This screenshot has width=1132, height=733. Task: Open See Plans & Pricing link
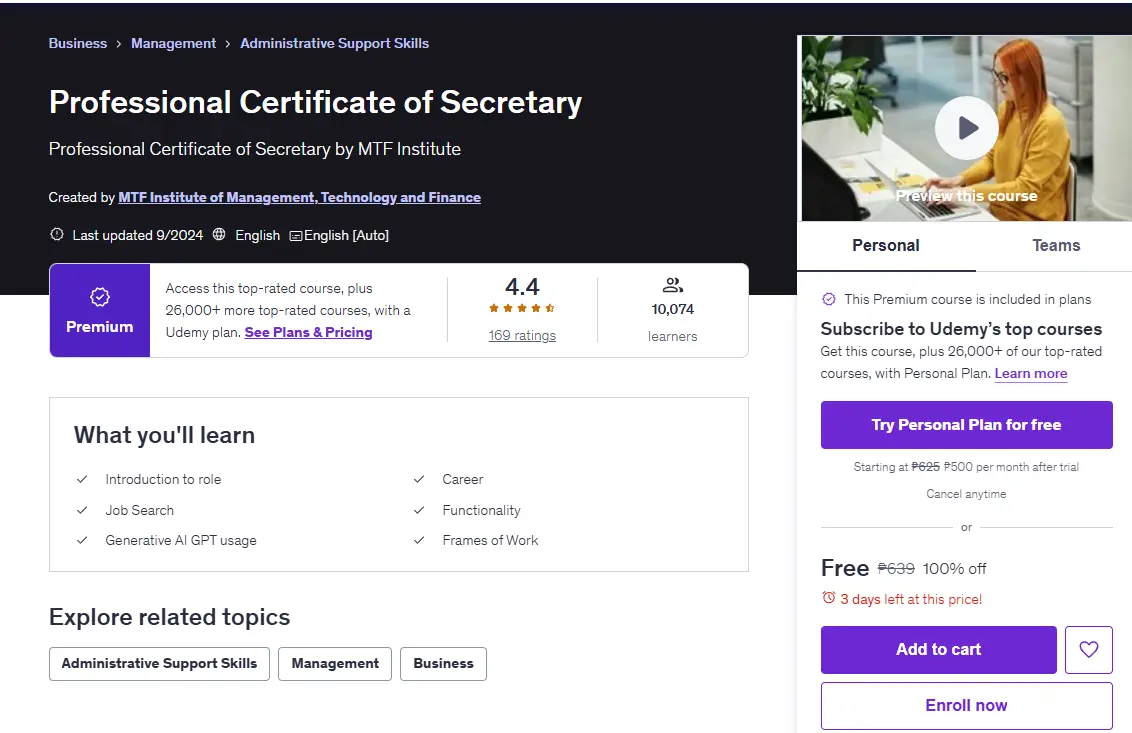click(x=308, y=332)
